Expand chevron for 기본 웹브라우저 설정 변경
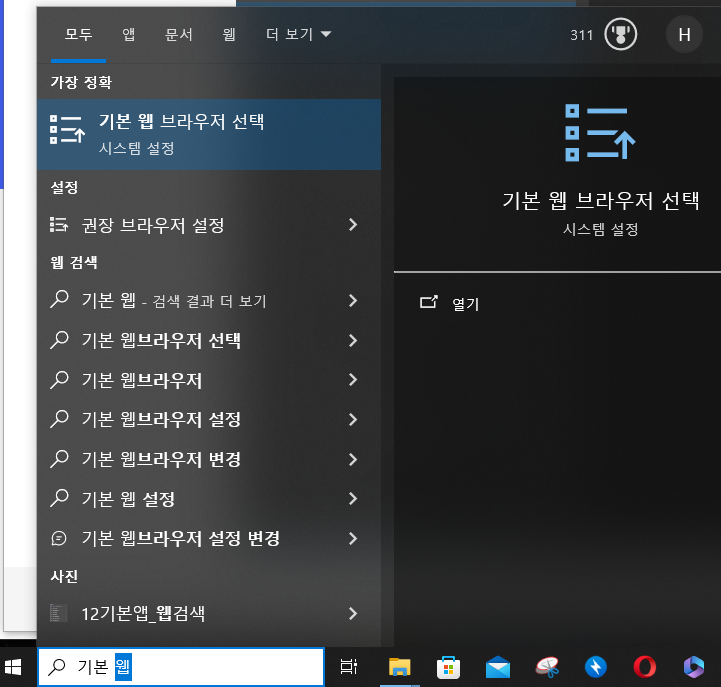This screenshot has height=687, width=721. tap(353, 538)
